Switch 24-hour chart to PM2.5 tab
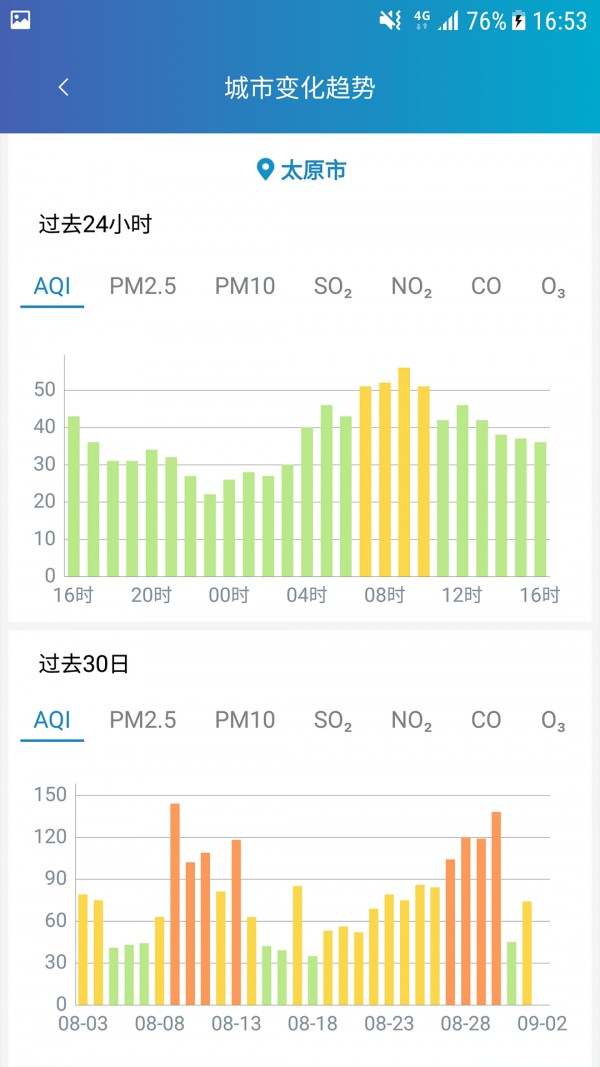The width and height of the screenshot is (600, 1067). 143,286
